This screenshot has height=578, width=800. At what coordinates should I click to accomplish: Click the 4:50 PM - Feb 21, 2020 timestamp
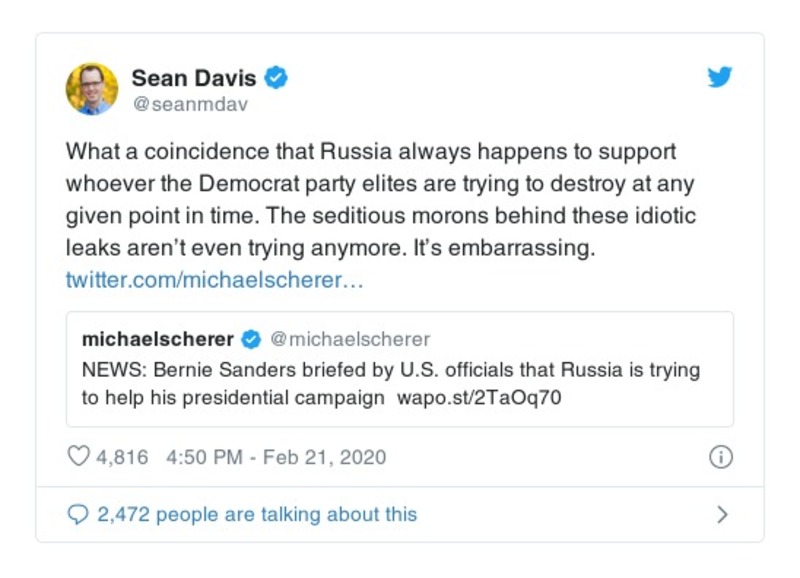click(276, 457)
